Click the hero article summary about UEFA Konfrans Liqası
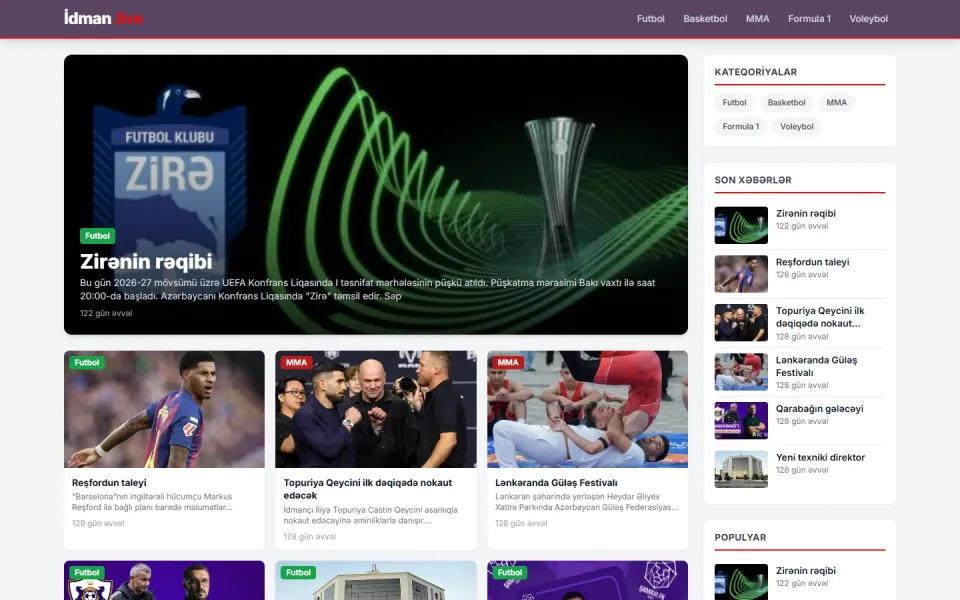The height and width of the screenshot is (600, 960). pos(367,289)
